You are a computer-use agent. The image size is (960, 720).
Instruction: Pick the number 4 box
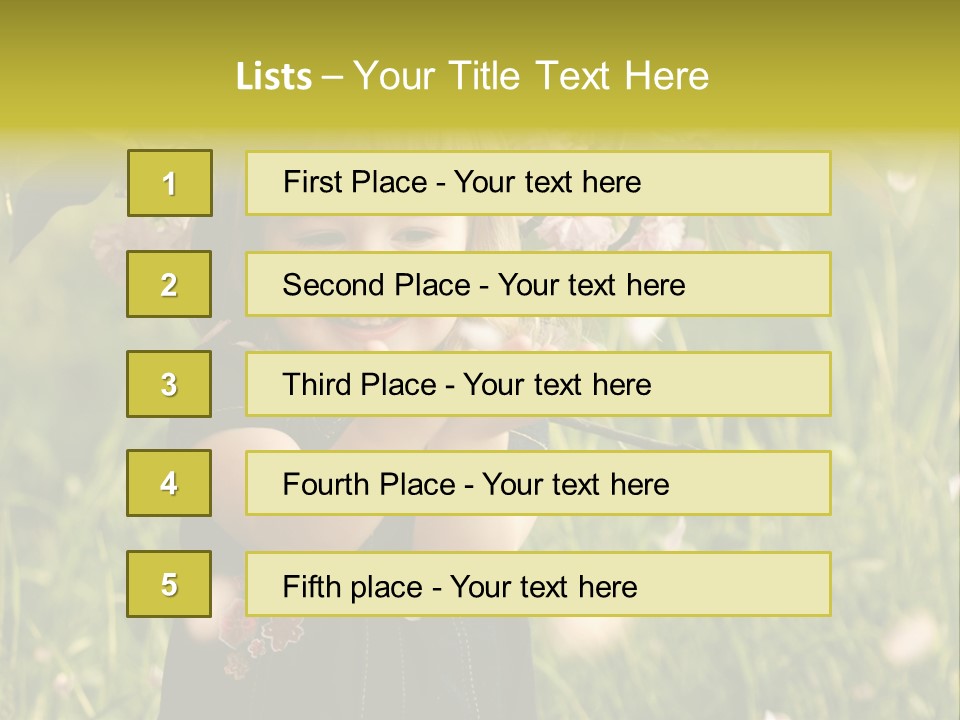click(169, 483)
